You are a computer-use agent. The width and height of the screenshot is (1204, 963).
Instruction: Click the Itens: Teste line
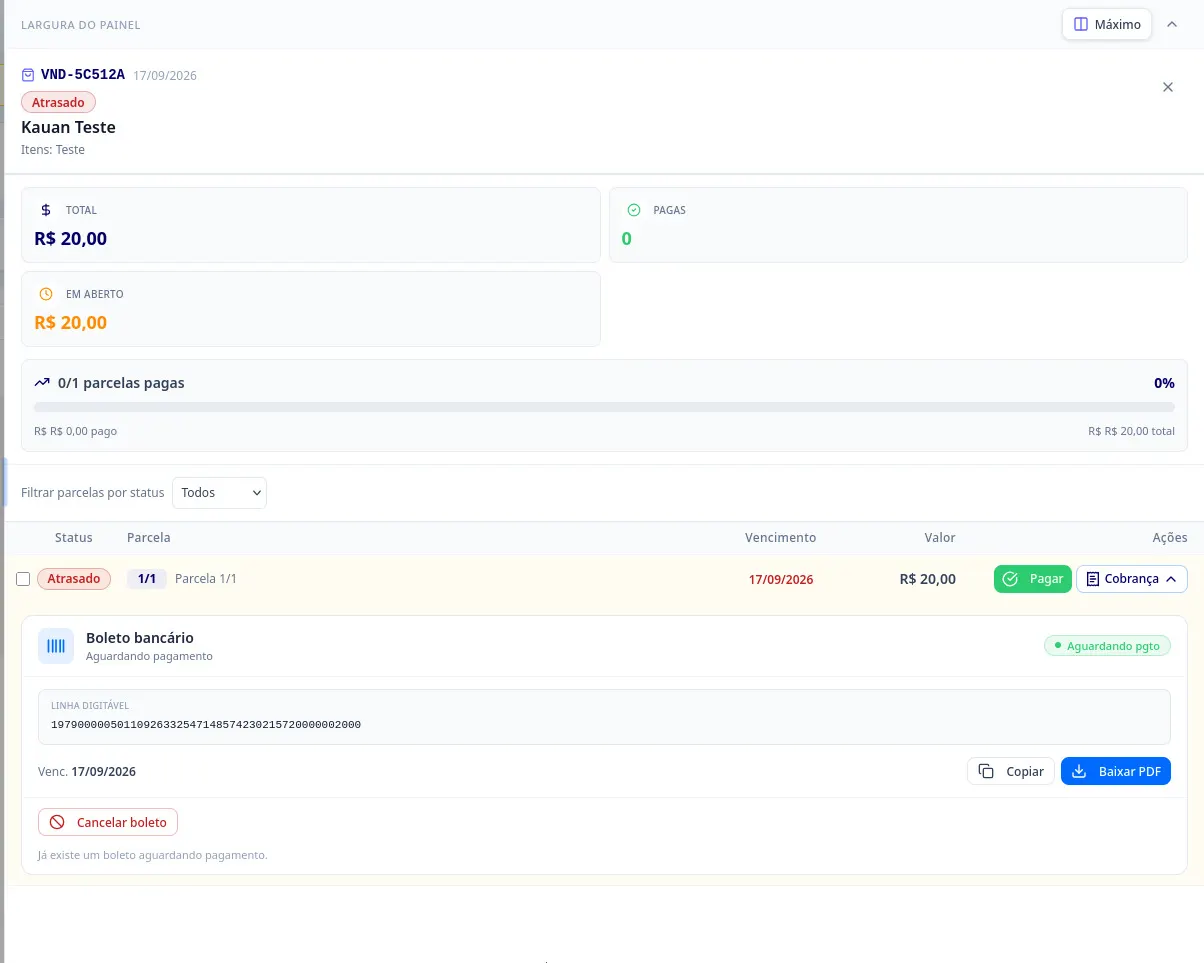53,150
